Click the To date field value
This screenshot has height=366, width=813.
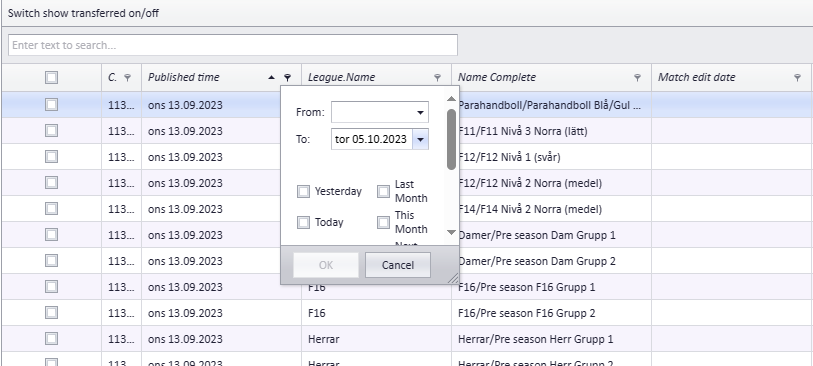pos(371,139)
